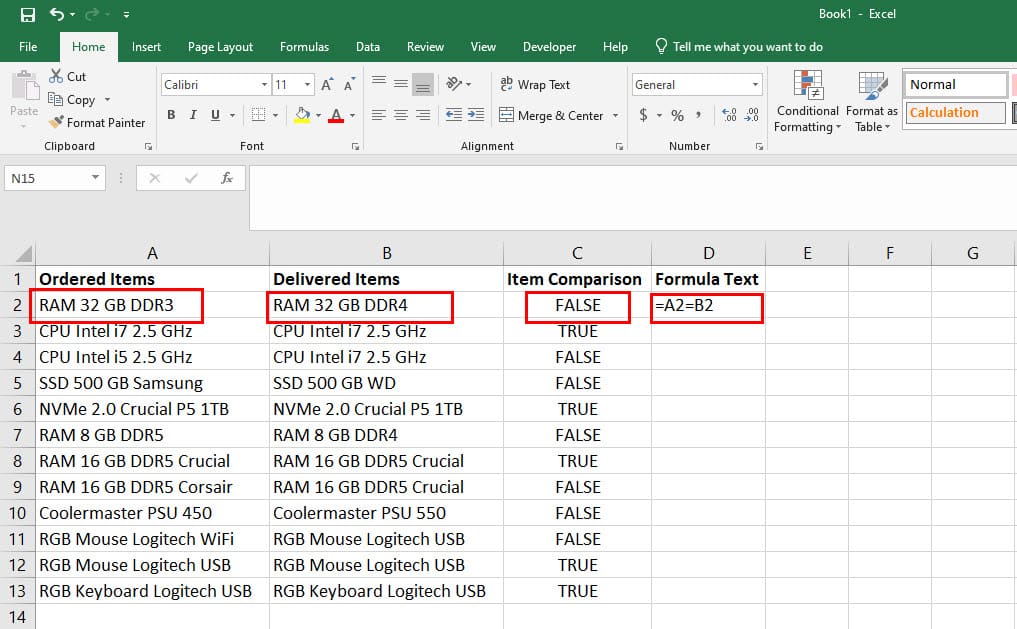The width and height of the screenshot is (1017, 629).
Task: Click the Cut scissors button
Action: tap(67, 77)
